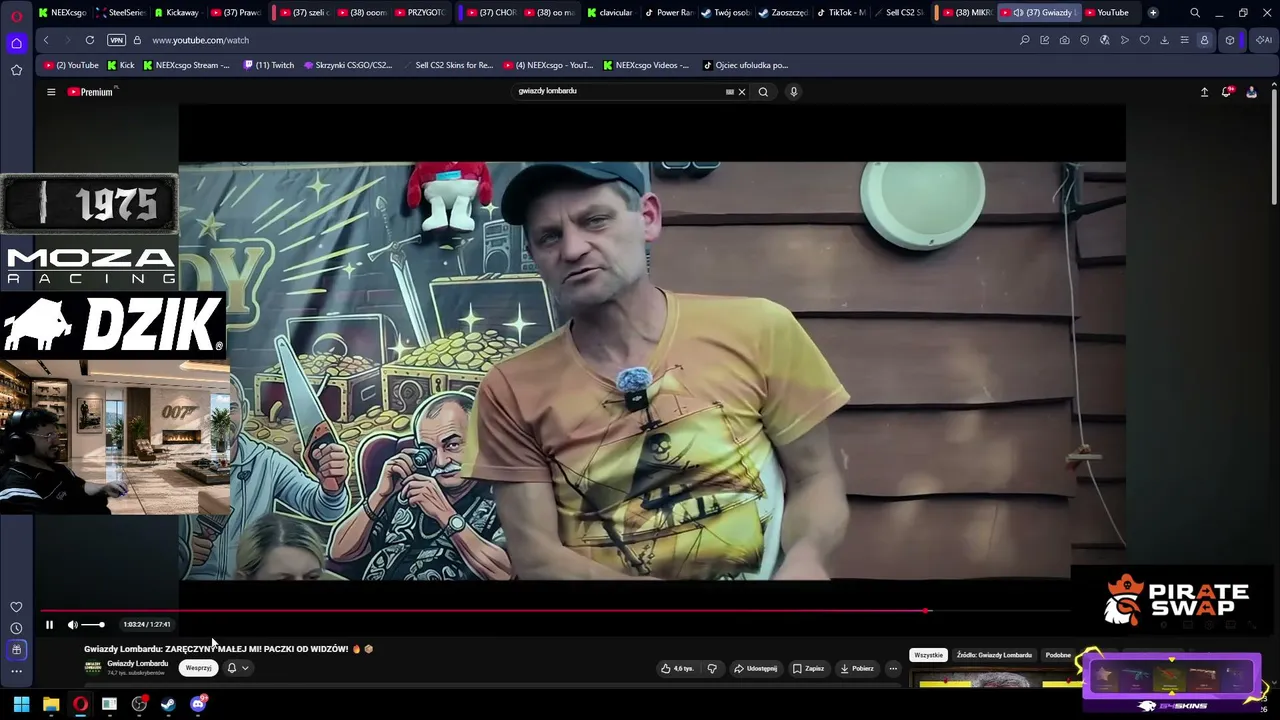
Task: Reload the current page
Action: tap(90, 40)
